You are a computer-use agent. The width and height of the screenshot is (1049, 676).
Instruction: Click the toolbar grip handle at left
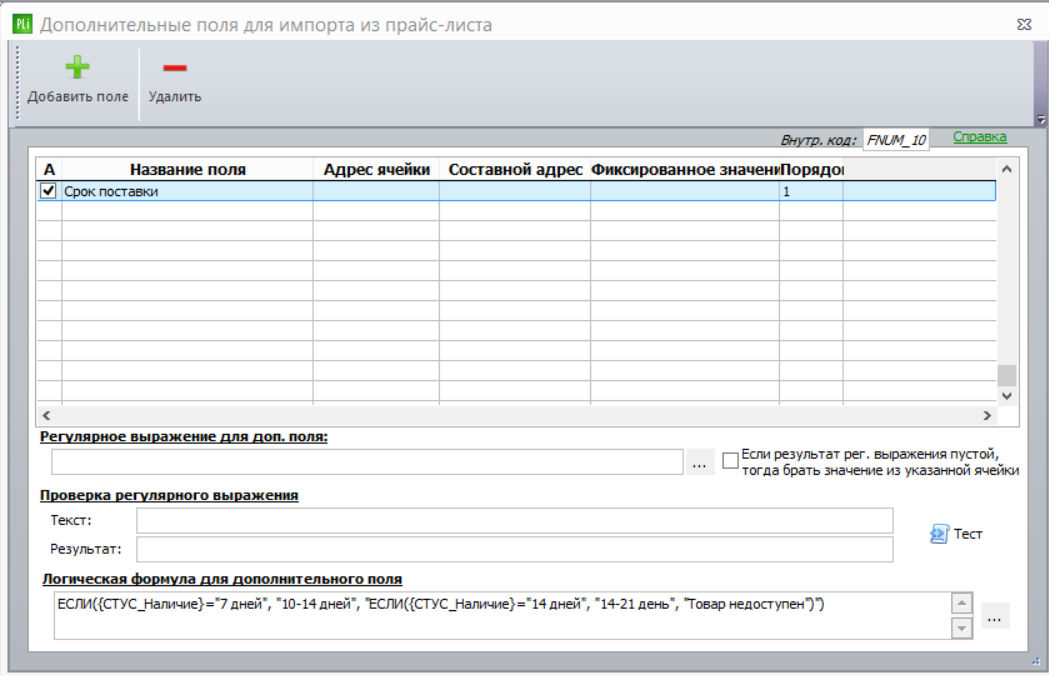pyautogui.click(x=18, y=83)
